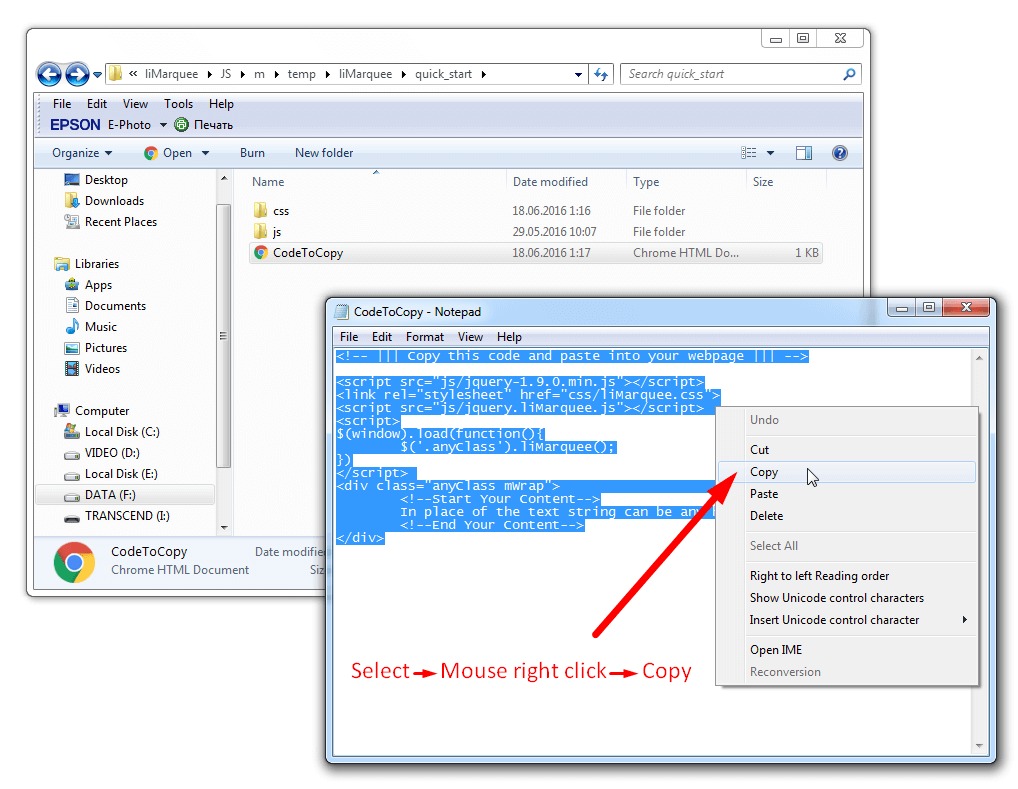Select VIDEO (D:) drive in navigation pane
Viewport: 1018px width, 789px height.
[x=112, y=453]
